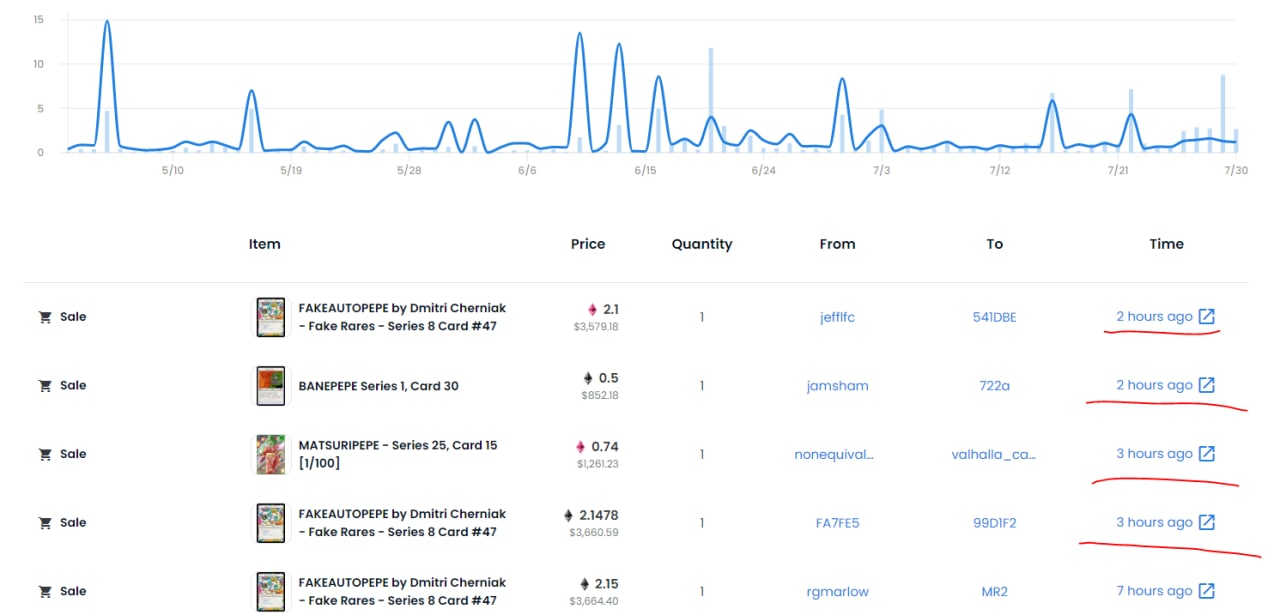The image size is (1280, 615).
Task: Click cart icon in the FA7FE5 sale row
Action: click(45, 523)
